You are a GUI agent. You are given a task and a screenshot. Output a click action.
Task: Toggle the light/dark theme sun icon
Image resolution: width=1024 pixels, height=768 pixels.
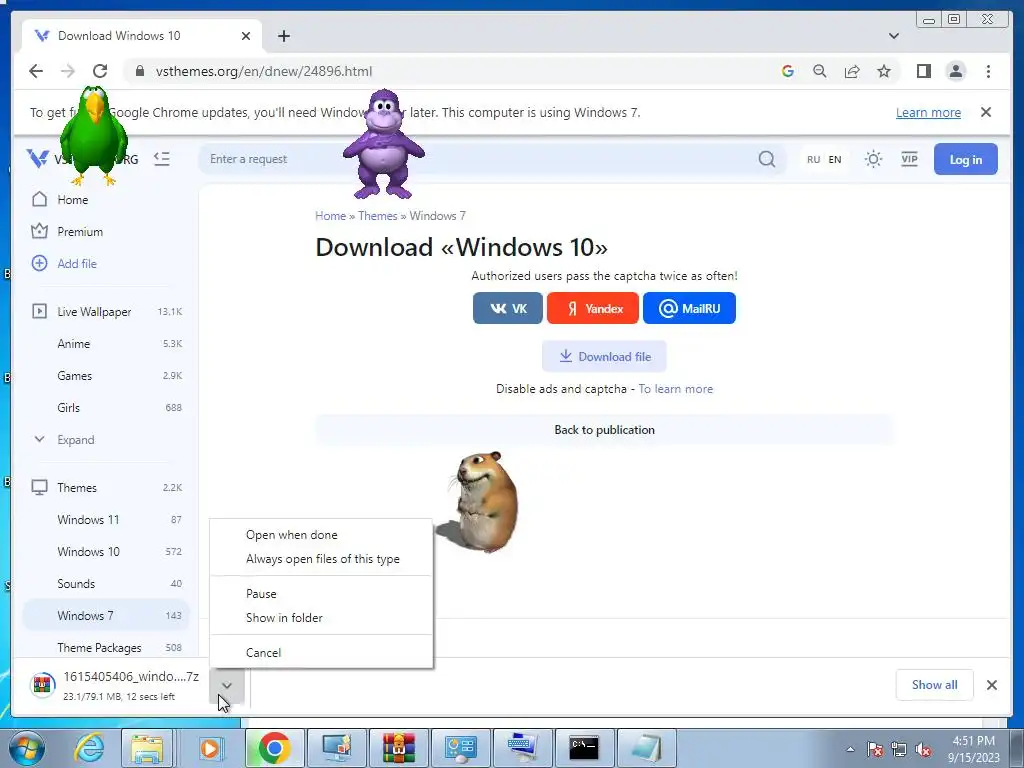click(x=873, y=159)
